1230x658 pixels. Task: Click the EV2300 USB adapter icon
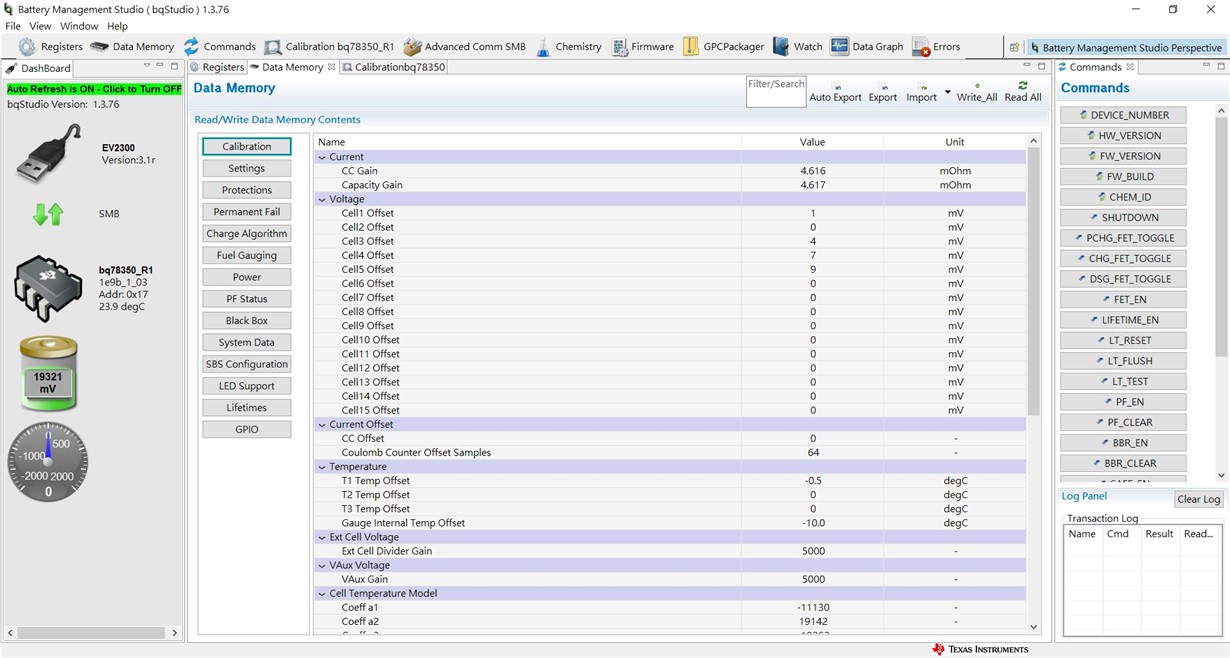point(49,153)
